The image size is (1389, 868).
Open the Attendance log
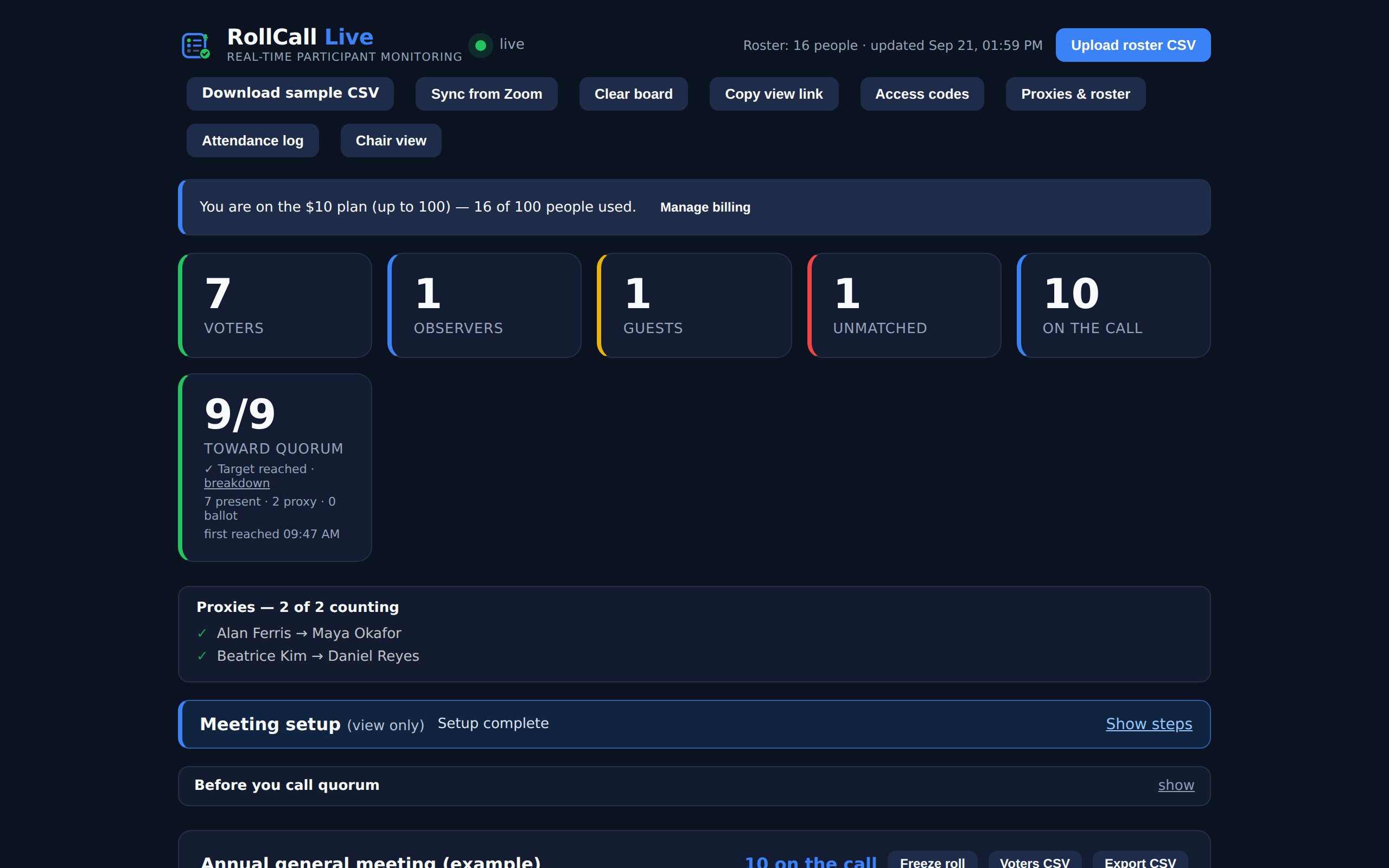coord(252,141)
